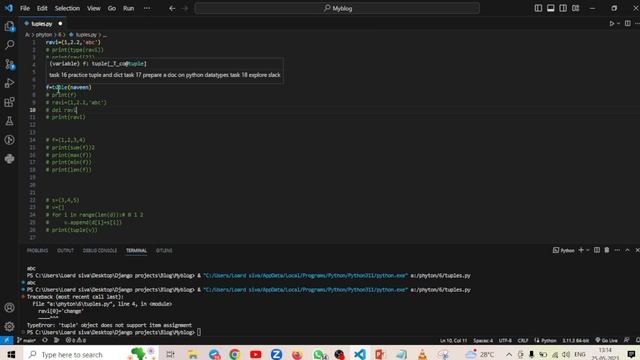Toggle the bottom panel layout
The image size is (640, 360).
click(551, 8)
